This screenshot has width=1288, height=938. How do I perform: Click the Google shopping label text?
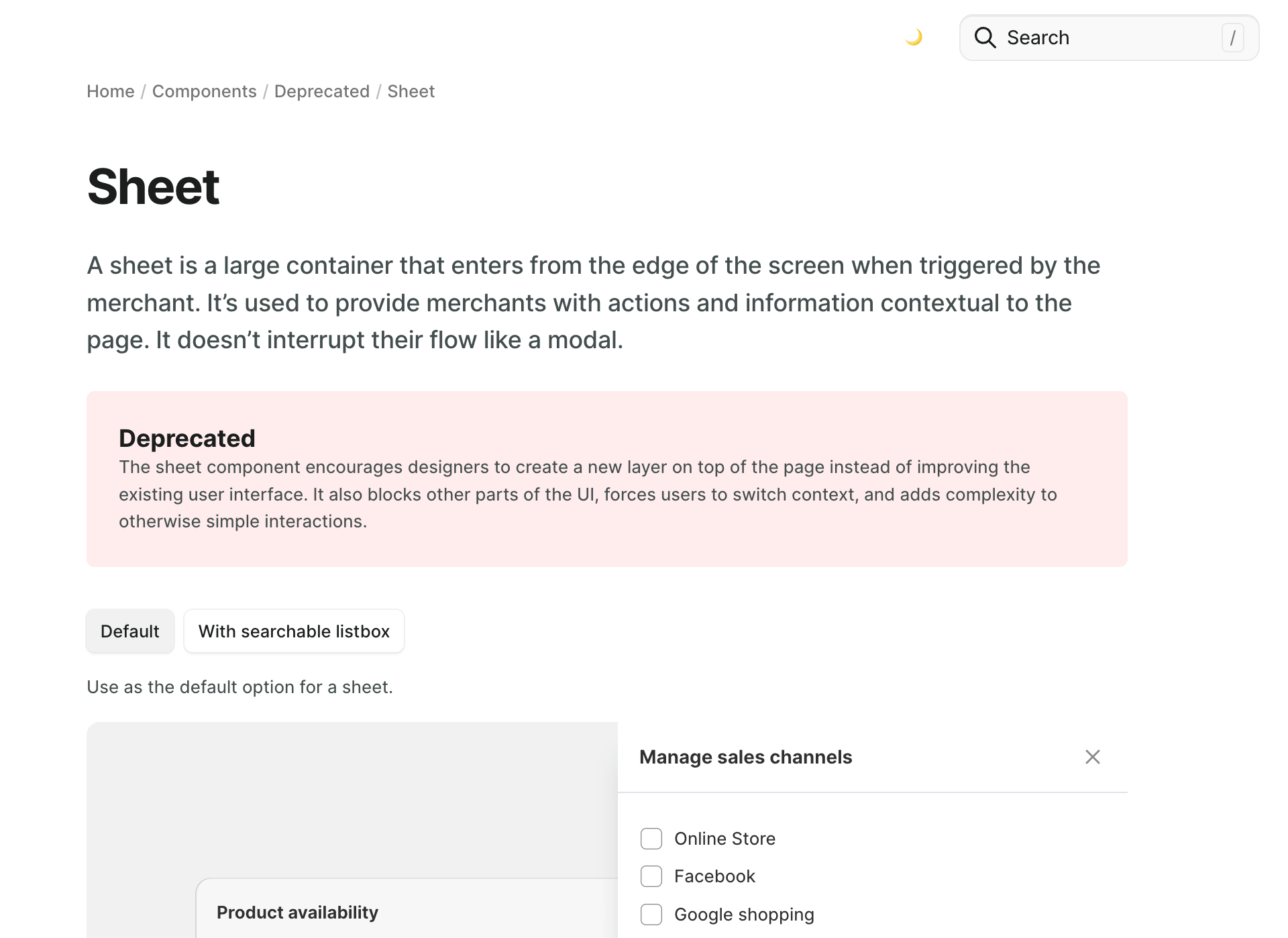(x=745, y=915)
